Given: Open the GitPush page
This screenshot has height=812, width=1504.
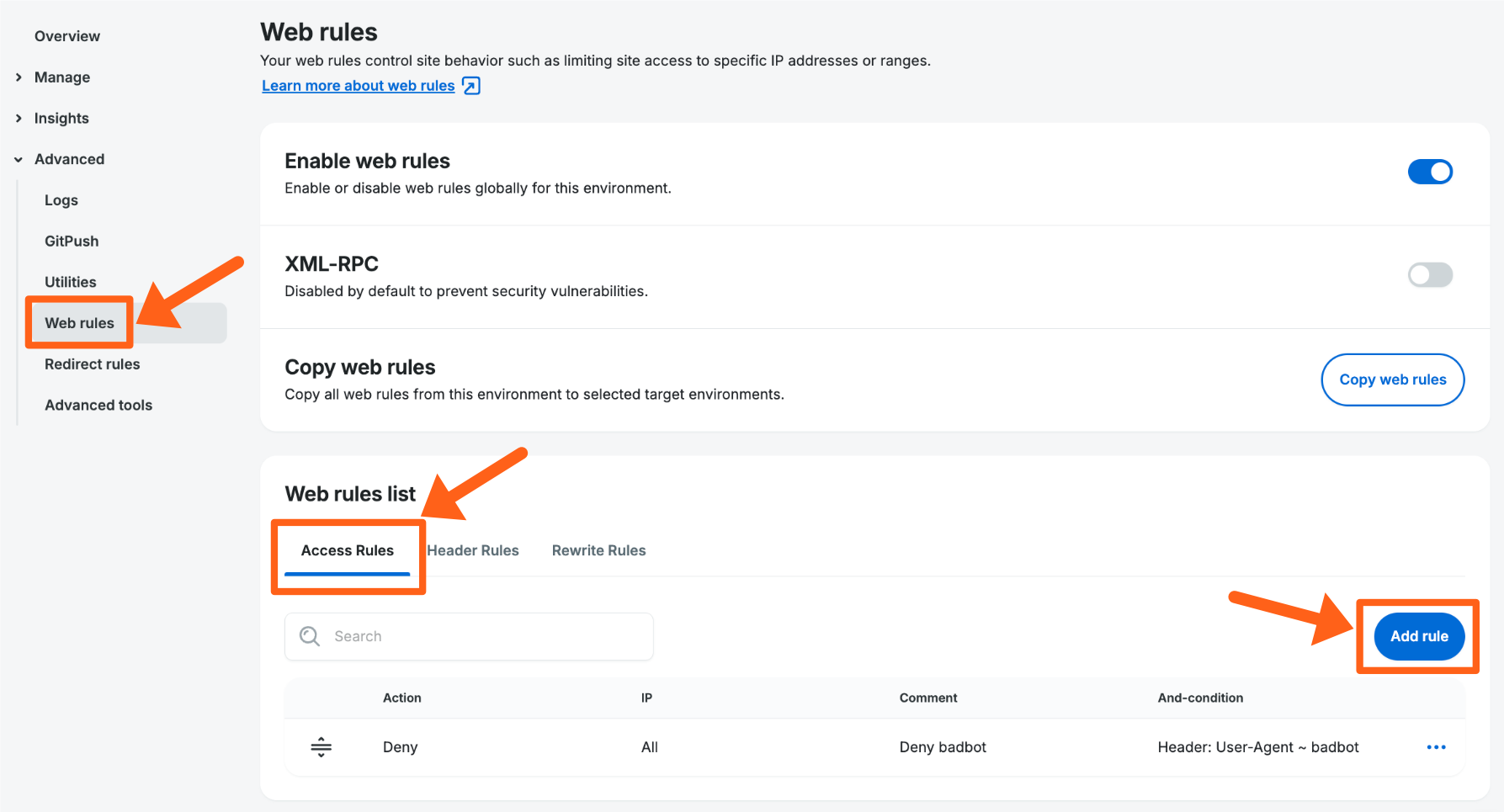Looking at the screenshot, I should coord(71,241).
